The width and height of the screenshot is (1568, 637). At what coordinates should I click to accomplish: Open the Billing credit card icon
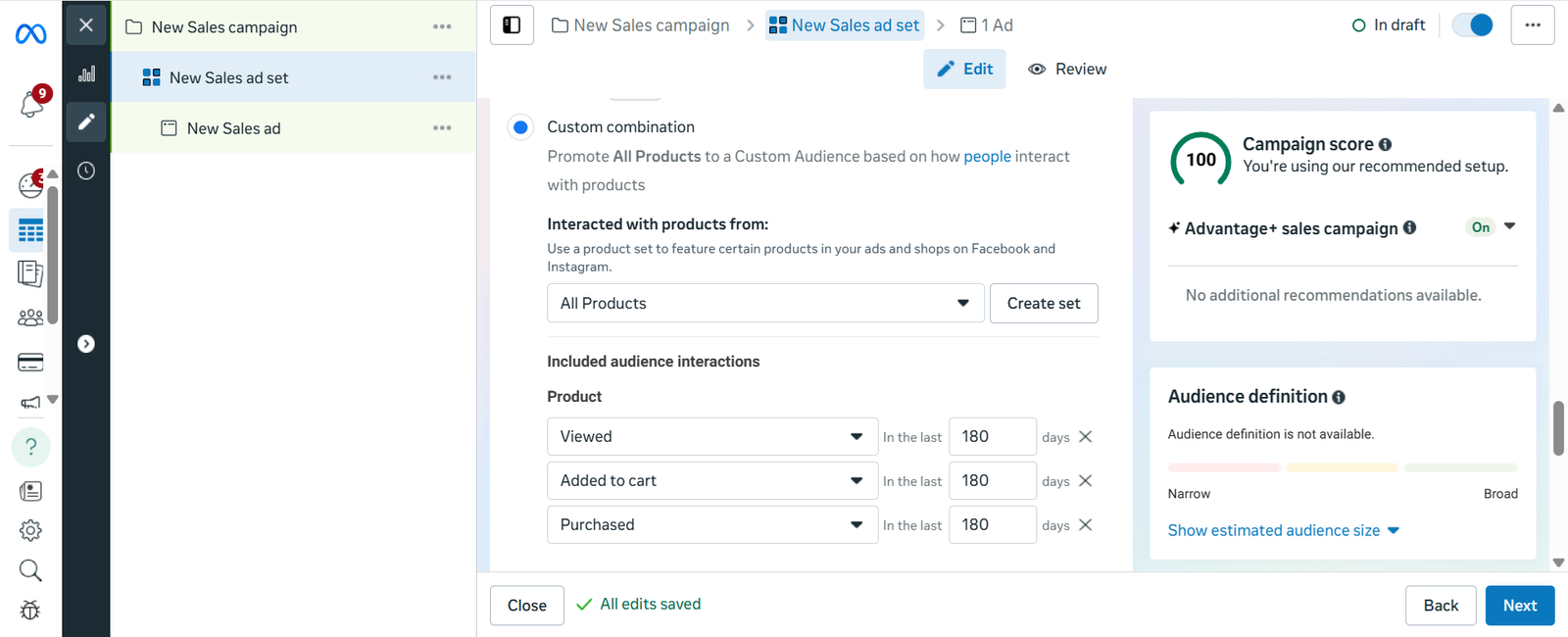(30, 363)
